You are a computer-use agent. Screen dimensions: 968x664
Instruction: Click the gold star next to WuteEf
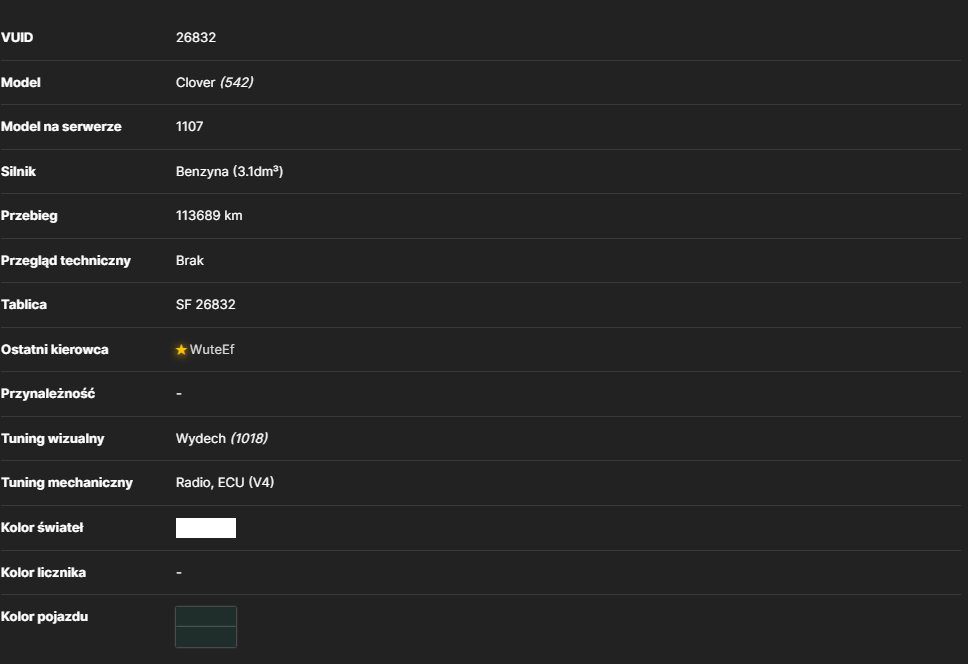[x=181, y=350]
